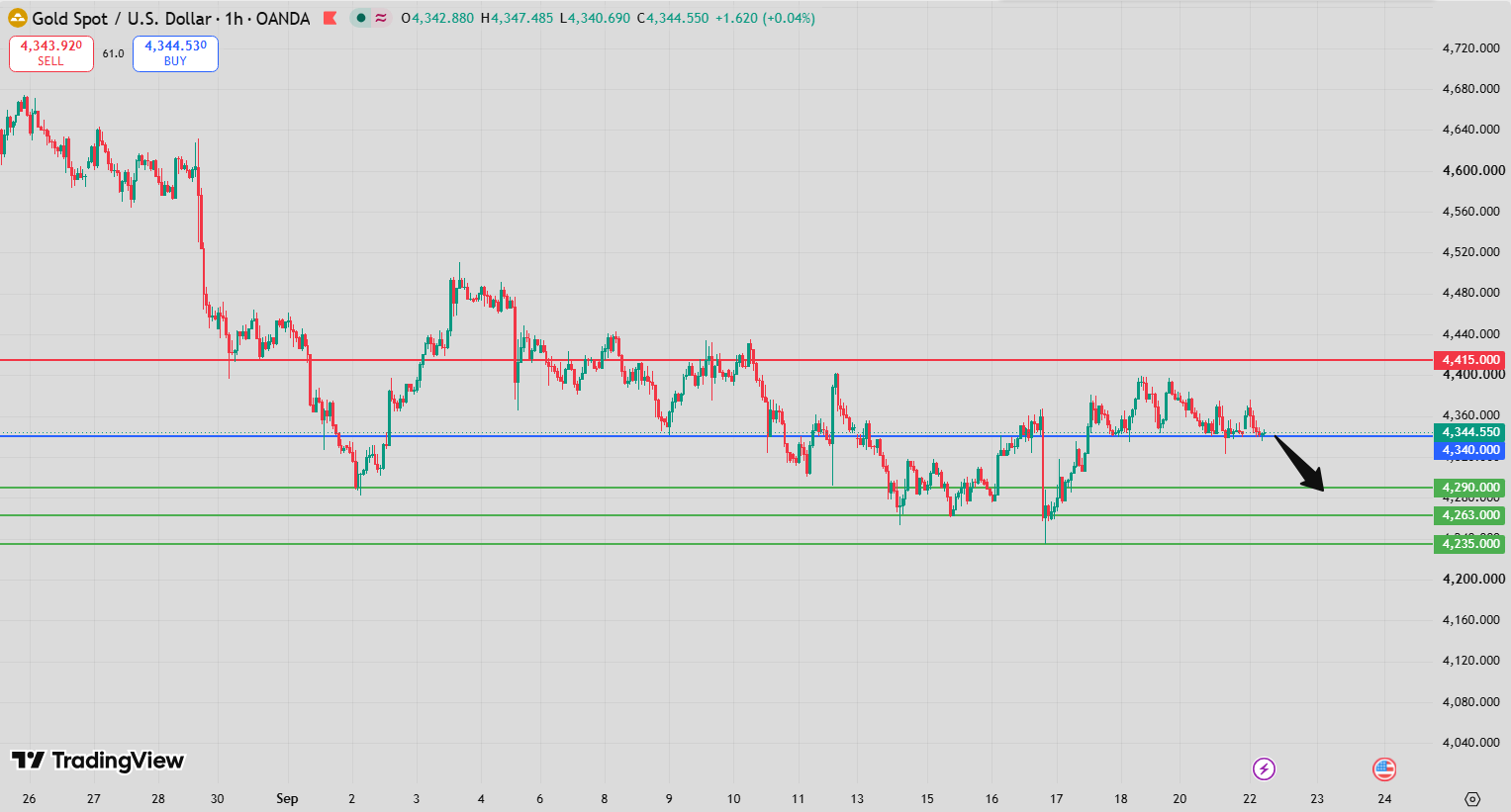Click the blue BUY 4,344.53 button

coord(175,53)
